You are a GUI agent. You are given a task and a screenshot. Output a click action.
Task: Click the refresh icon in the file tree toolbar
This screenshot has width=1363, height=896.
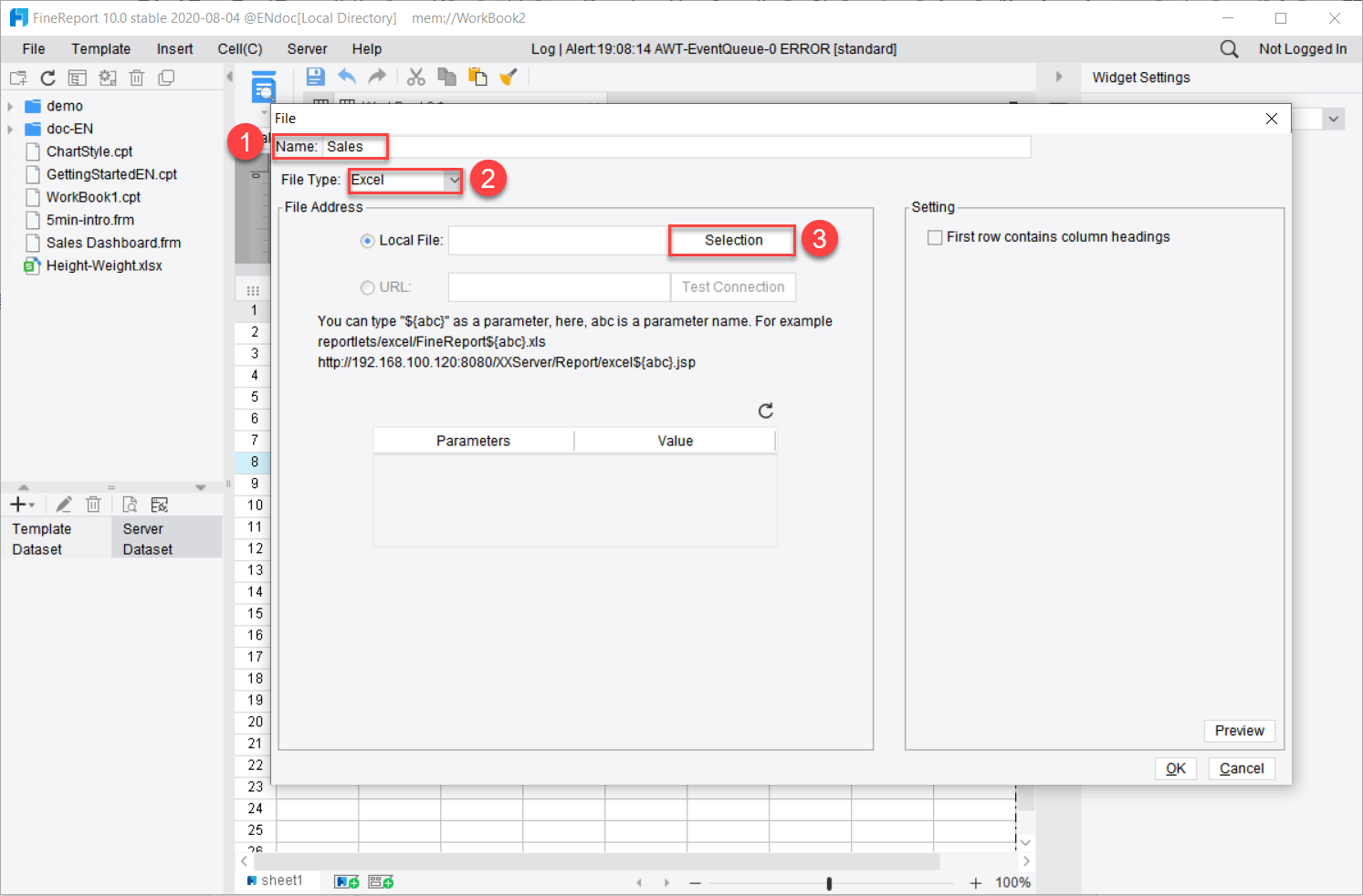47,78
